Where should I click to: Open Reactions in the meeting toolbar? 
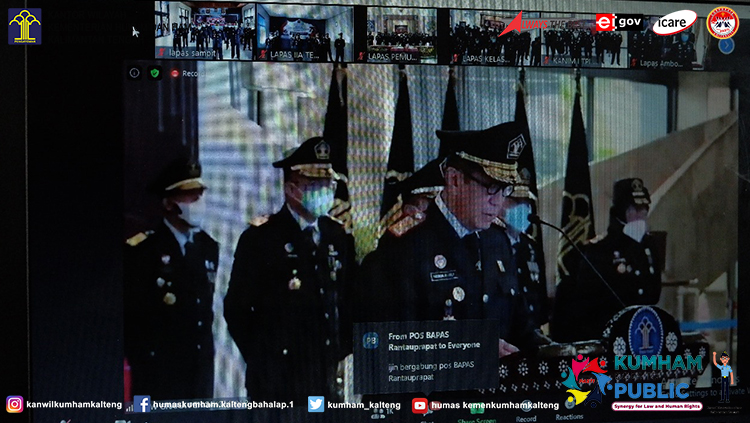pyautogui.click(x=570, y=417)
